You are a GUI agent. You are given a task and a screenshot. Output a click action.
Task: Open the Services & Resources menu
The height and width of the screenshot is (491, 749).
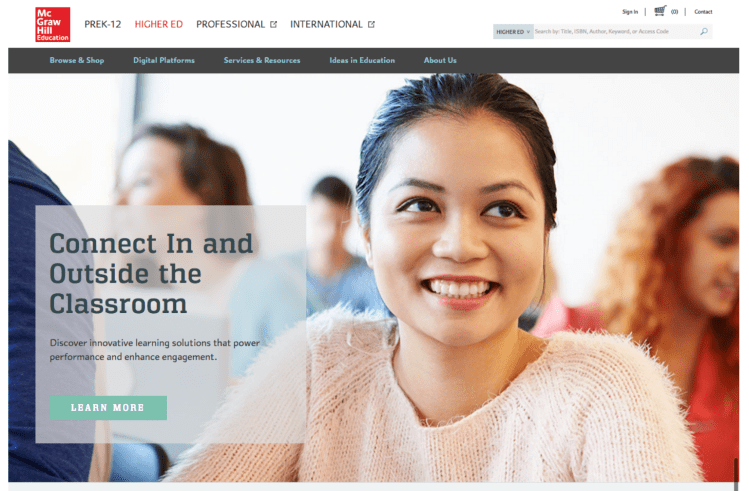coord(262,60)
